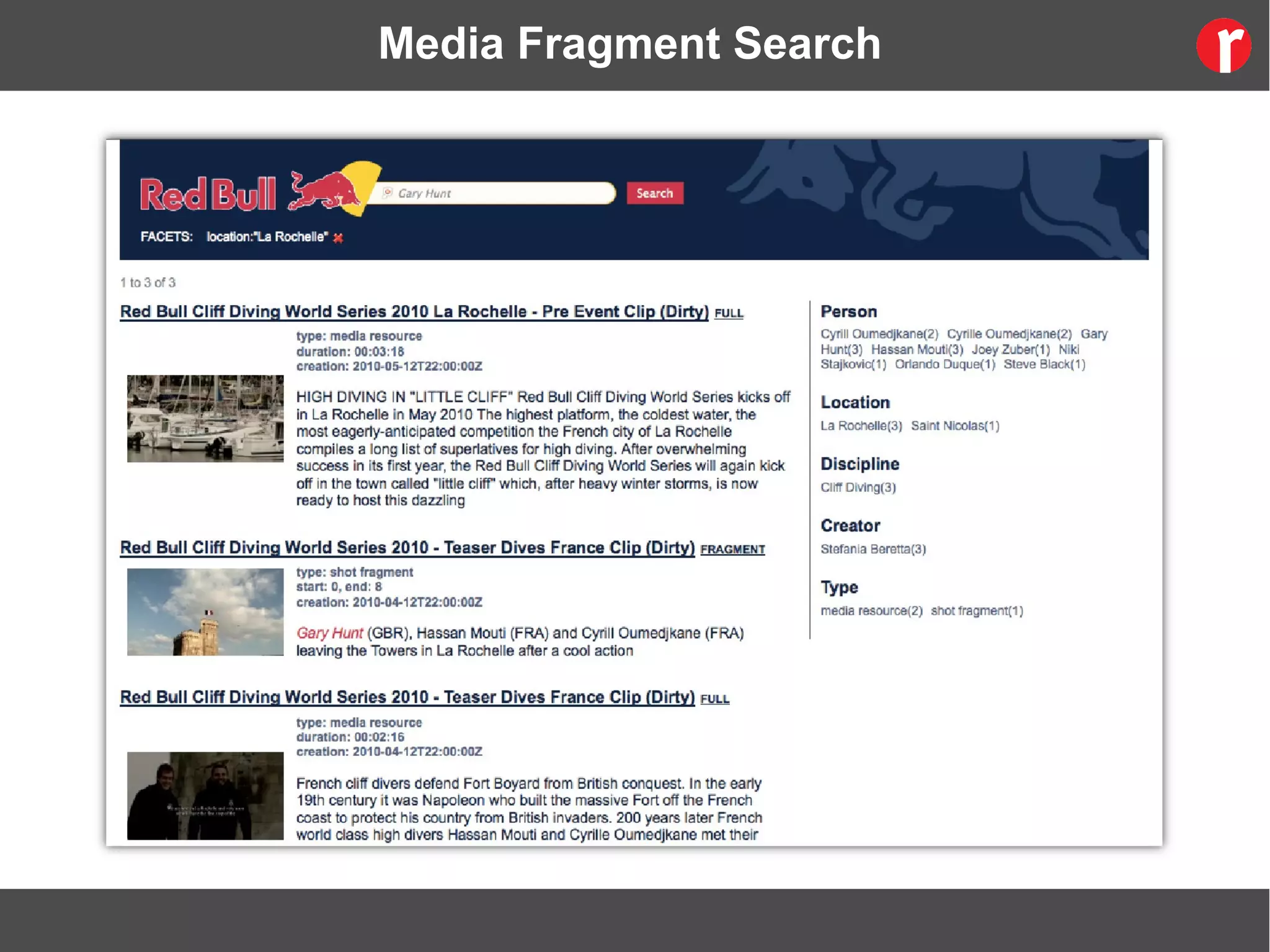Click the FULL tag on the Pre Event Clip
Image resolution: width=1270 pixels, height=952 pixels.
pyautogui.click(x=729, y=313)
